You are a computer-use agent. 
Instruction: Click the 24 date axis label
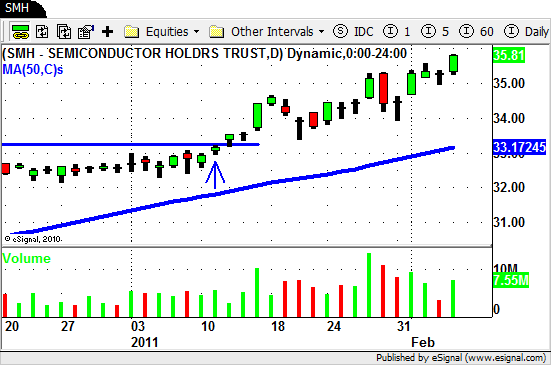(334, 326)
